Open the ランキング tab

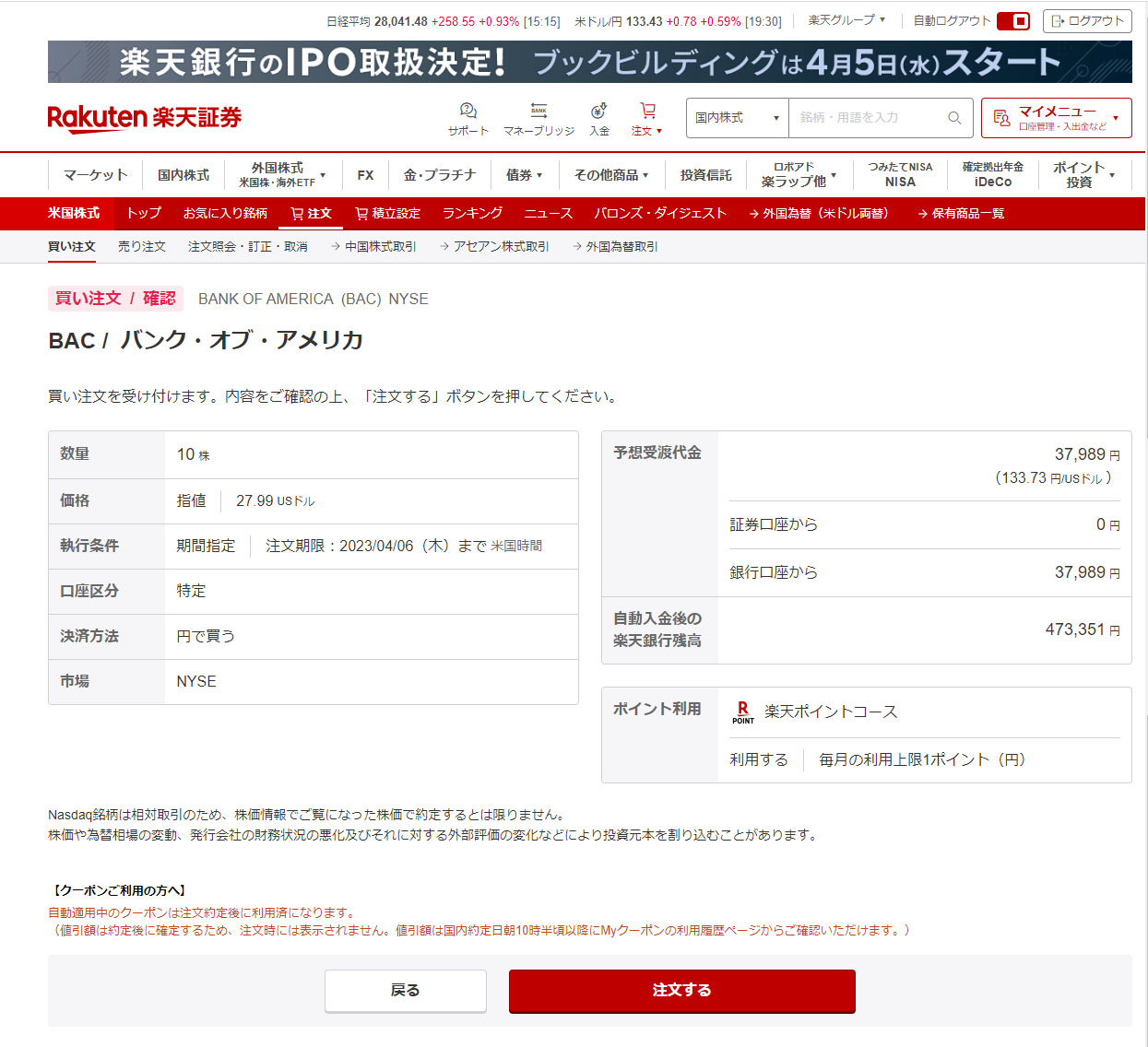coord(472,214)
